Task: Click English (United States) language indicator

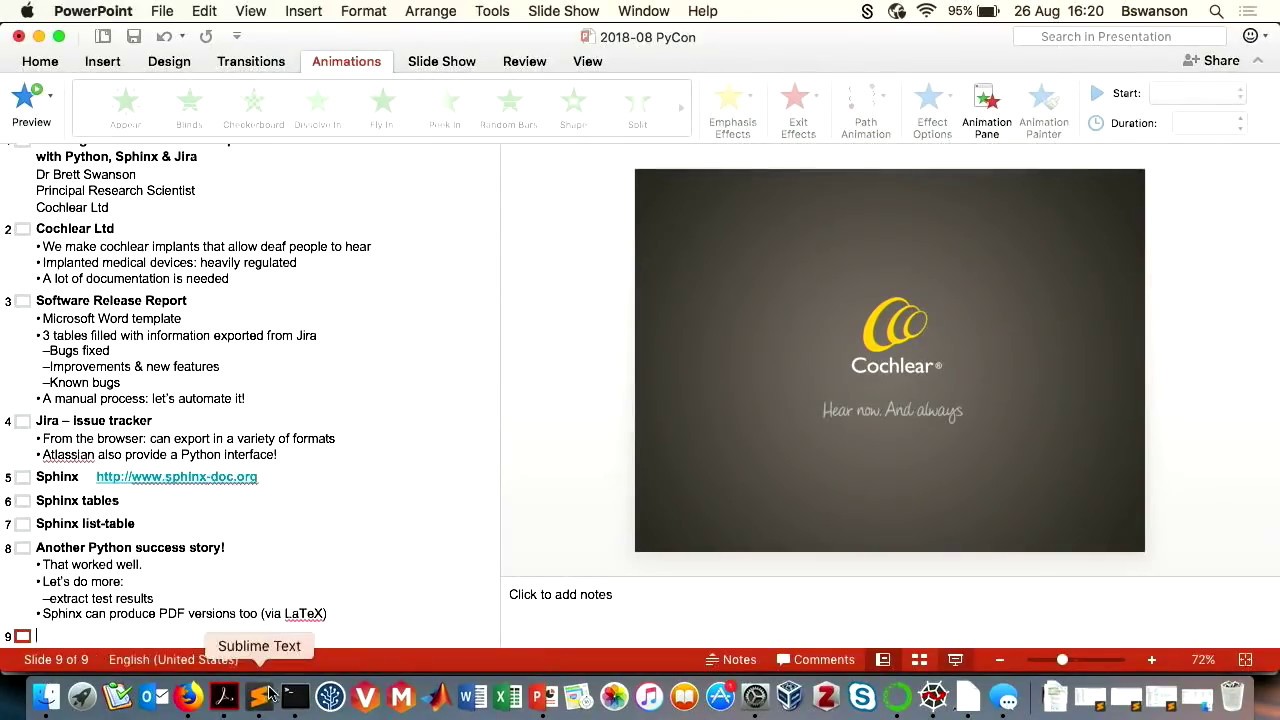Action: pos(173,660)
